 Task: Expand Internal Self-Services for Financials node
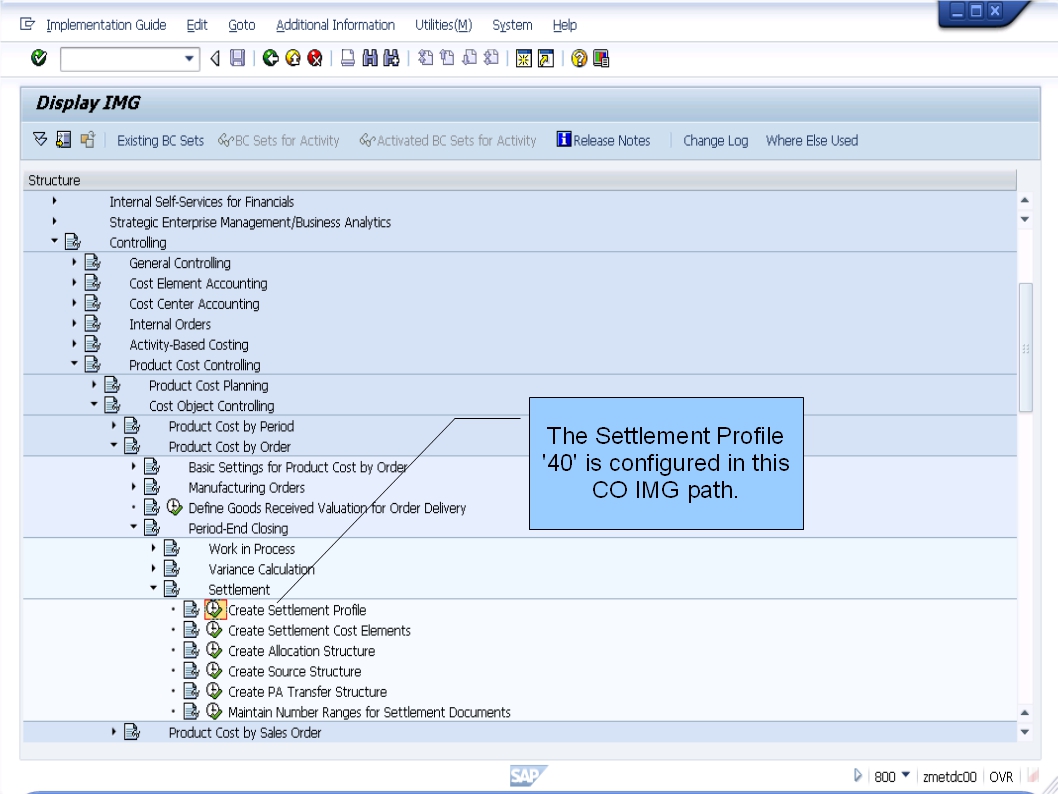(x=55, y=200)
